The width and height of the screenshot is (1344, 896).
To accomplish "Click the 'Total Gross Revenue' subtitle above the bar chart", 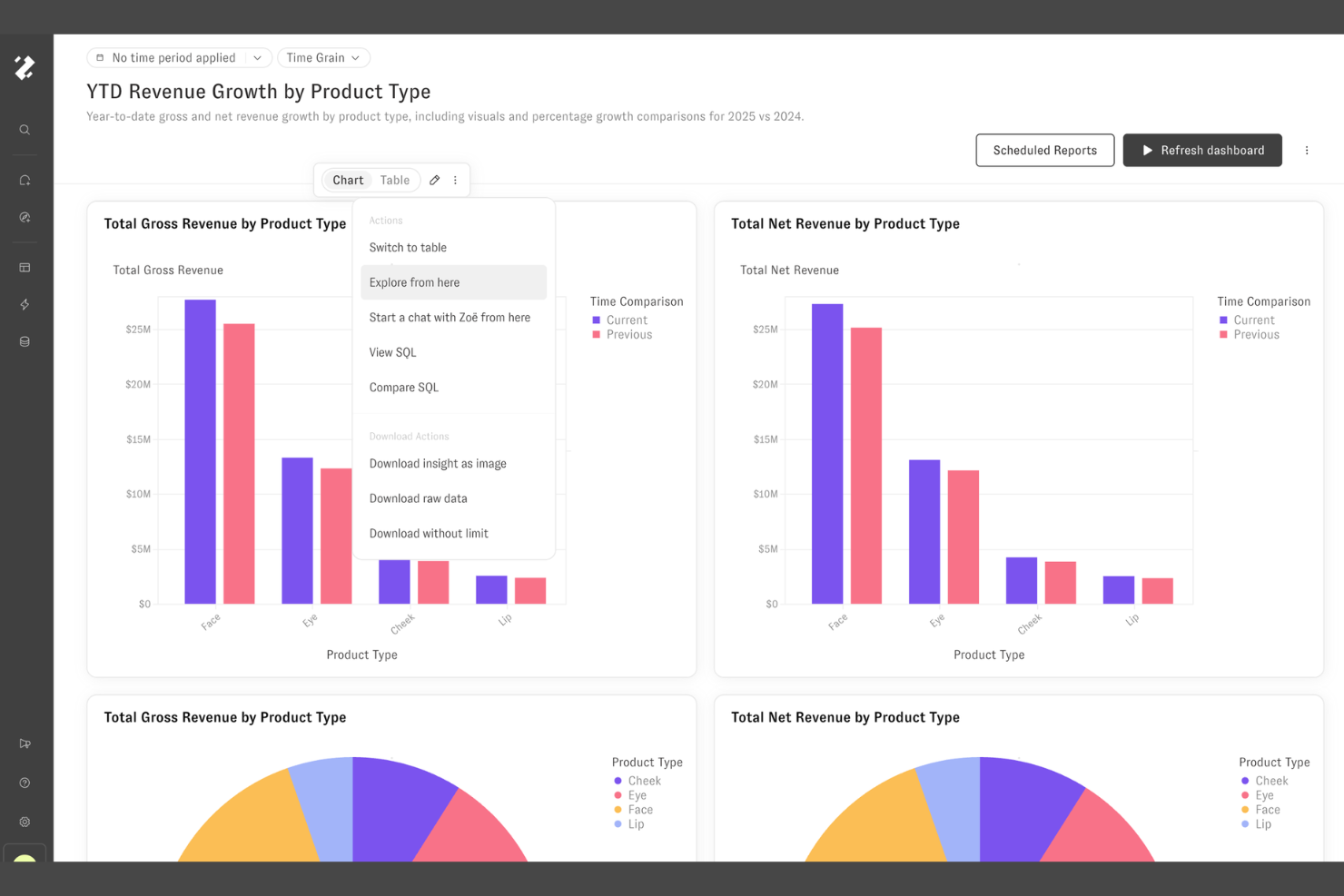I will (x=168, y=271).
